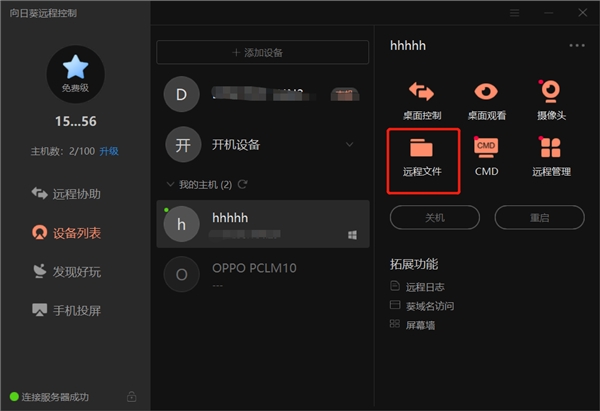Expand the 开机设备 dropdown chevron
This screenshot has width=600, height=411.
(x=349, y=145)
